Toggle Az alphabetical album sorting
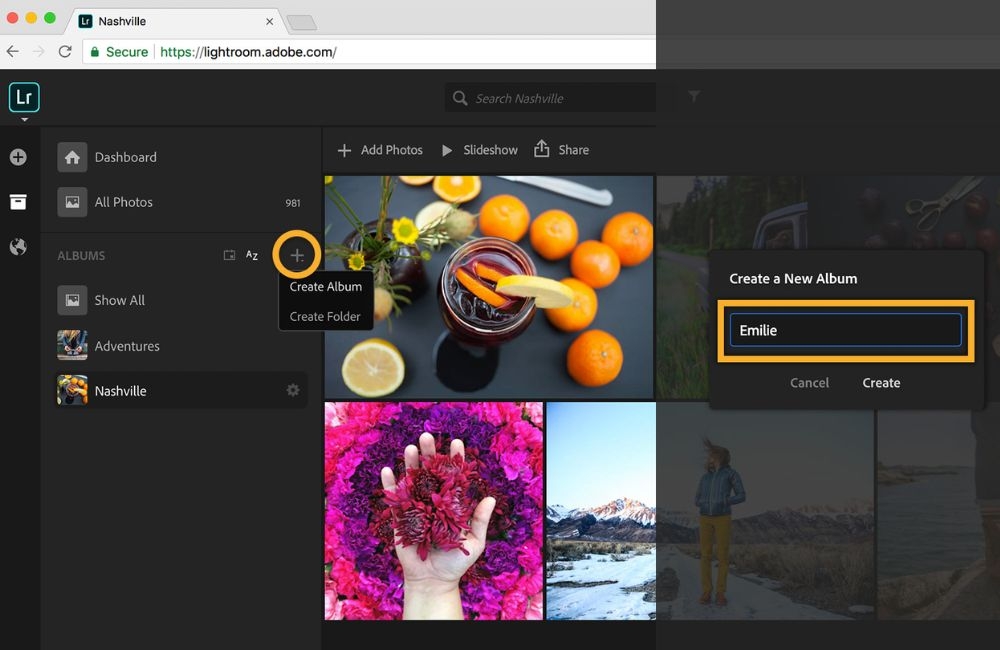 click(251, 255)
